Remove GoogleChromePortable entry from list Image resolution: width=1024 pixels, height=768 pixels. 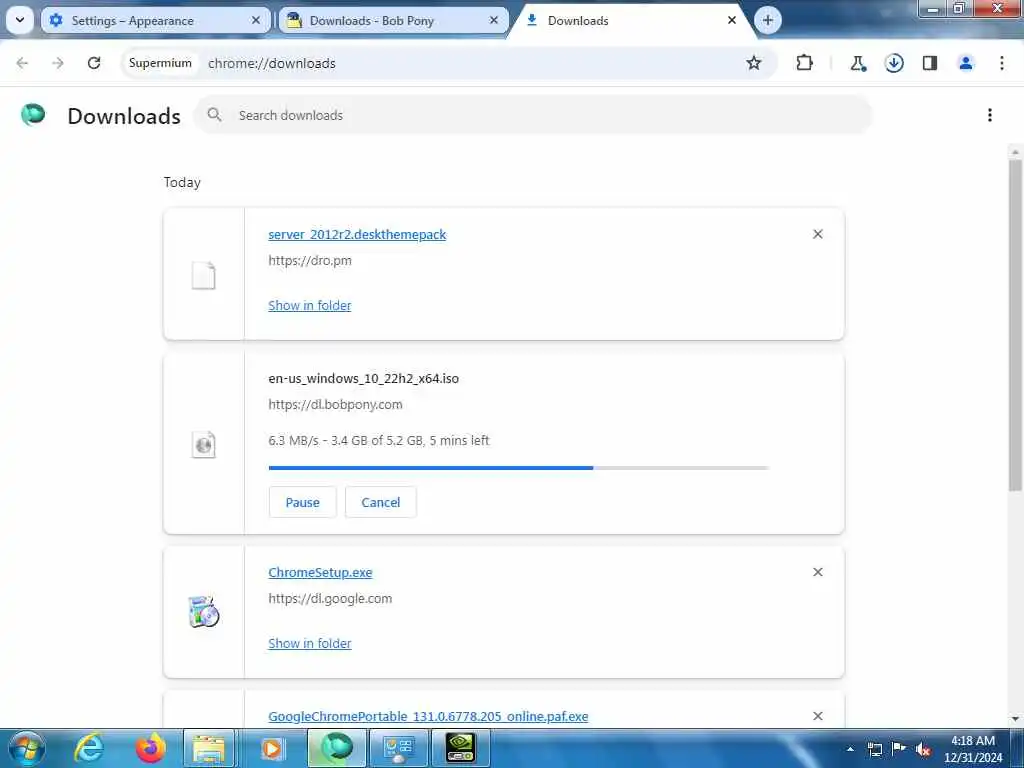click(818, 716)
